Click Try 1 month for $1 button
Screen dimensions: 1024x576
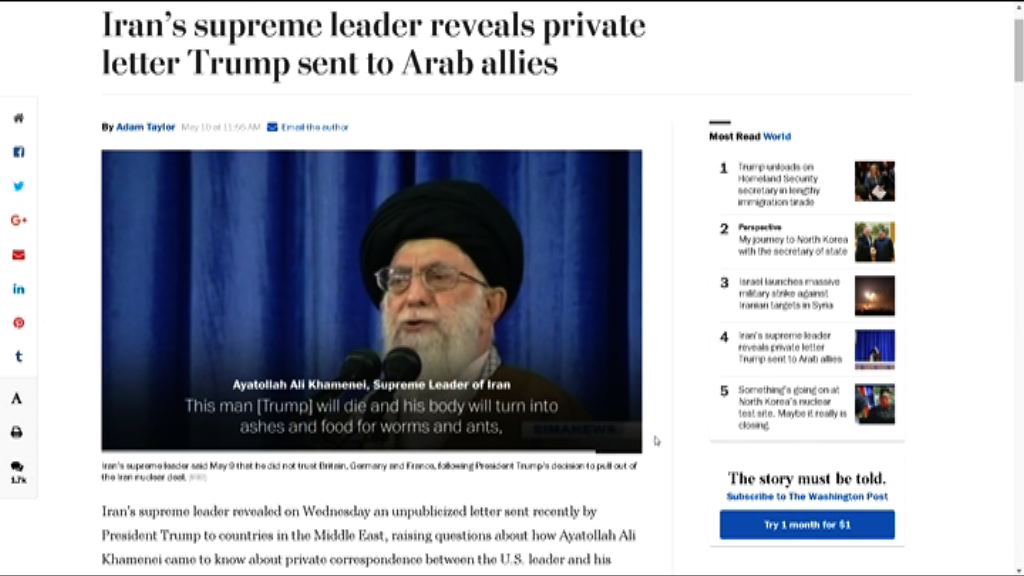coord(807,524)
